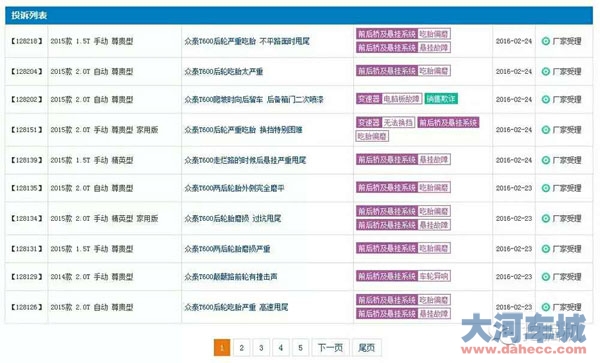Click 下一页 next page button
The image size is (600, 363).
[x=330, y=348]
